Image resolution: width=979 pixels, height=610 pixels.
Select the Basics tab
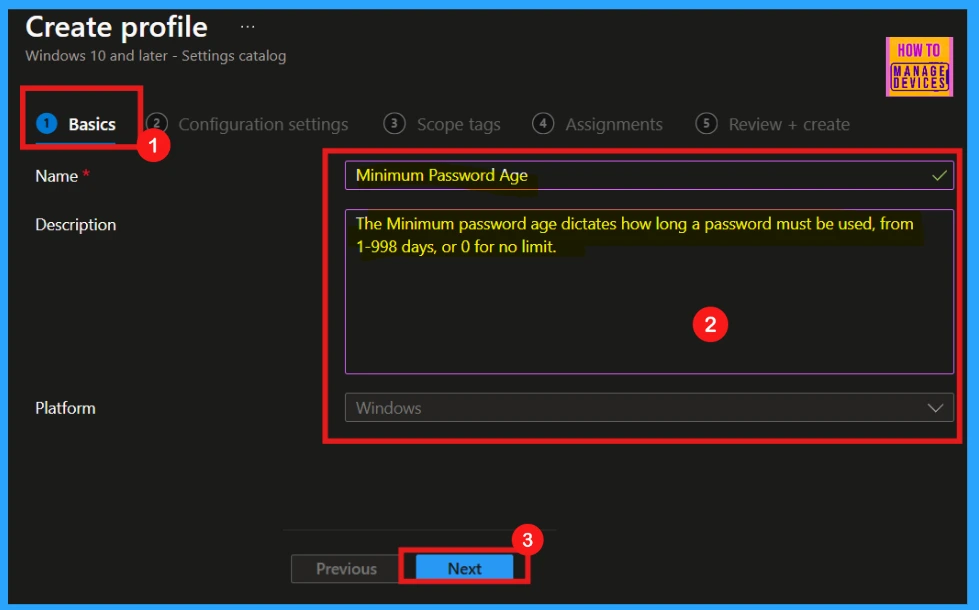76,124
